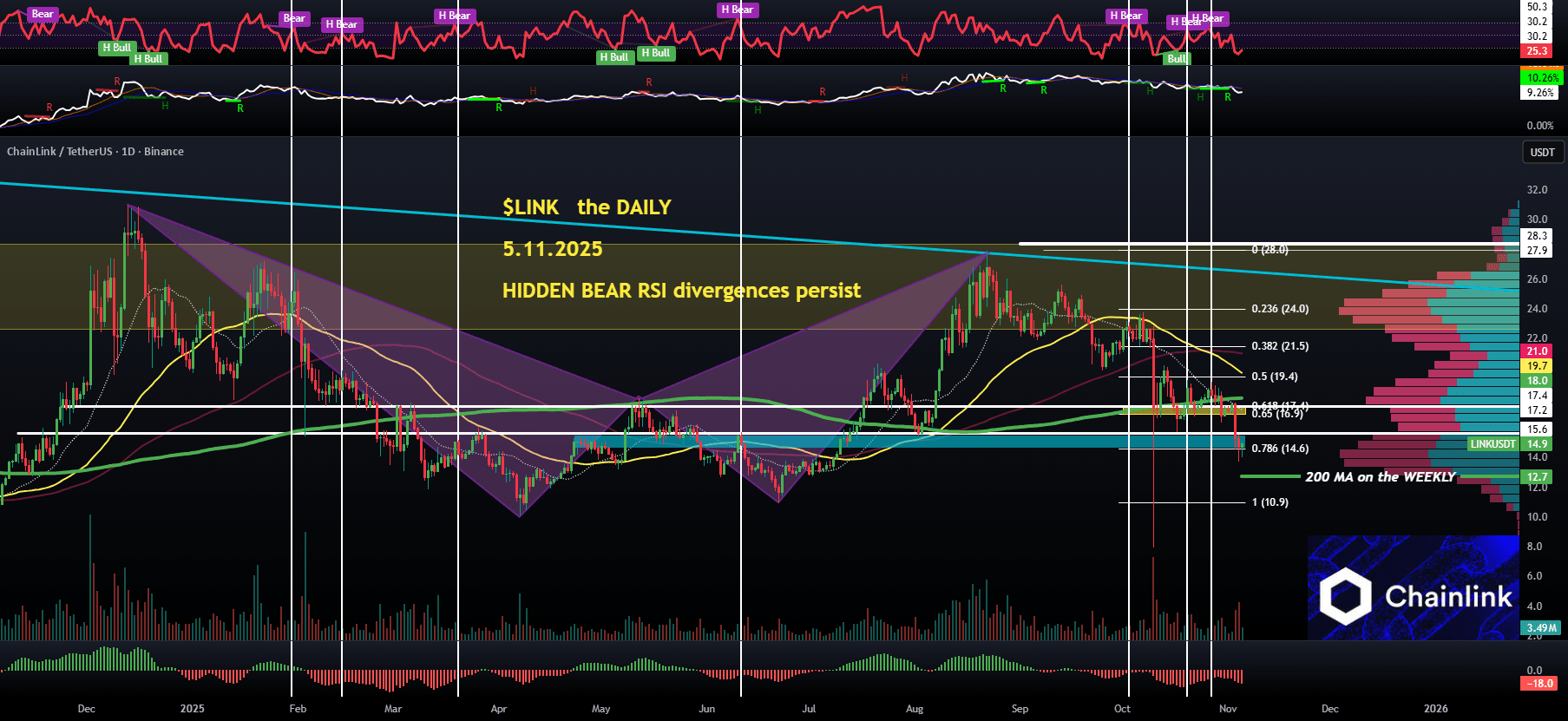Click the 32.0 price scale label
Screen dimensions: 1568x721
pos(1537,190)
